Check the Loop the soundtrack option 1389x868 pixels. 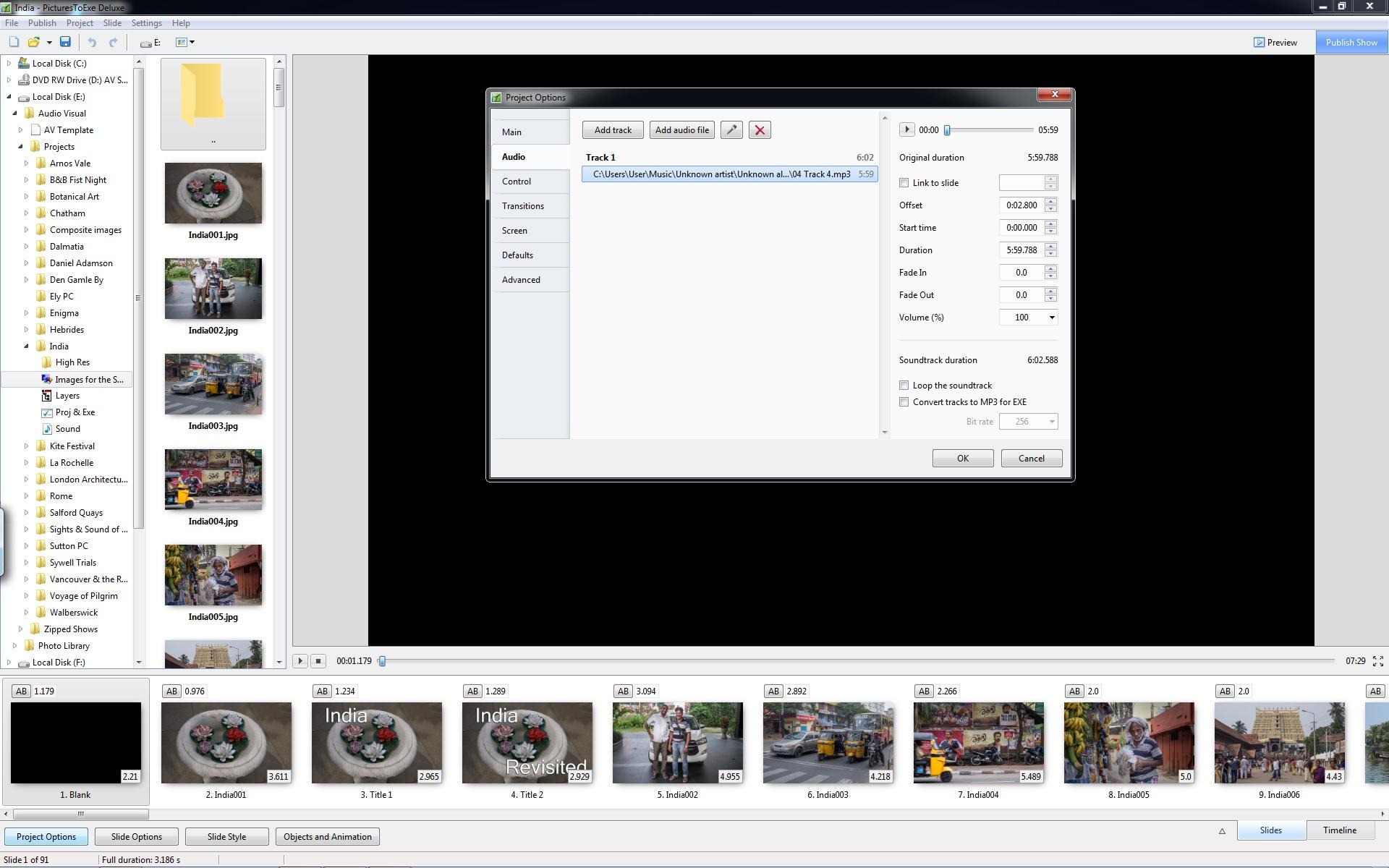(904, 386)
